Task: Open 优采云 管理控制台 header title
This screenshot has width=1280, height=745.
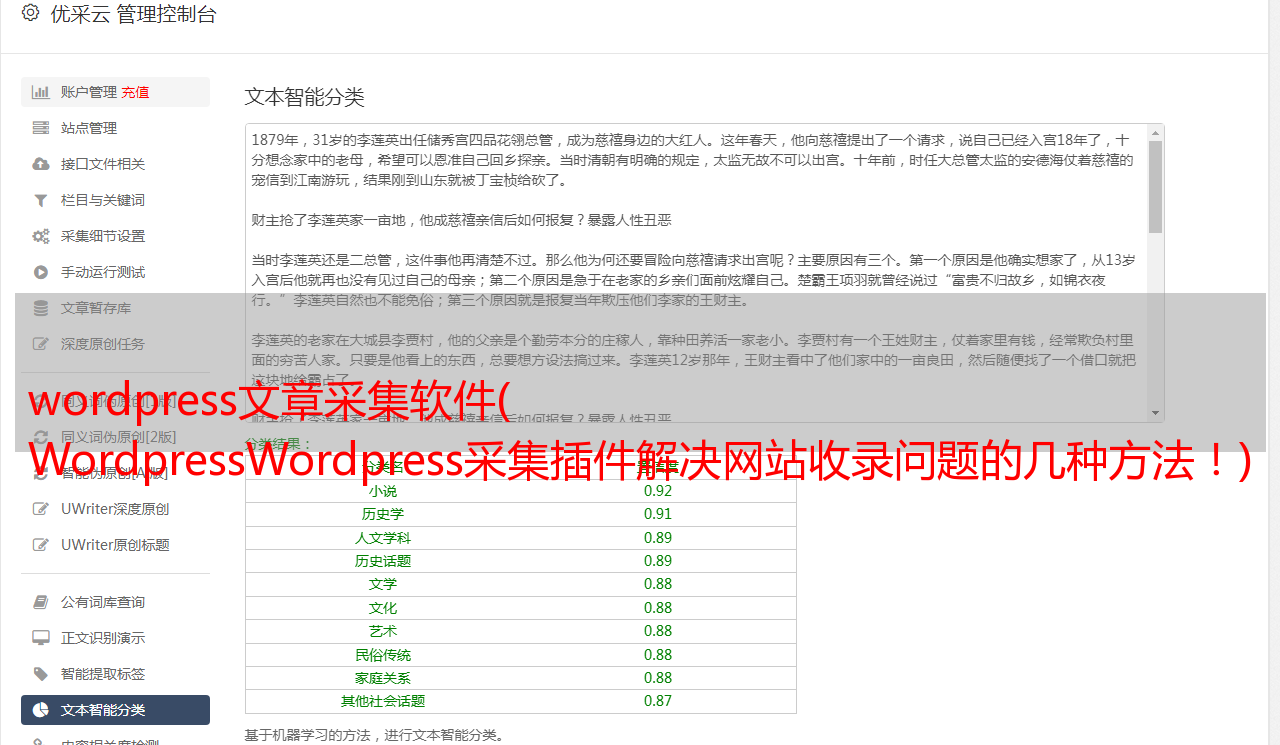Action: pyautogui.click(x=133, y=14)
